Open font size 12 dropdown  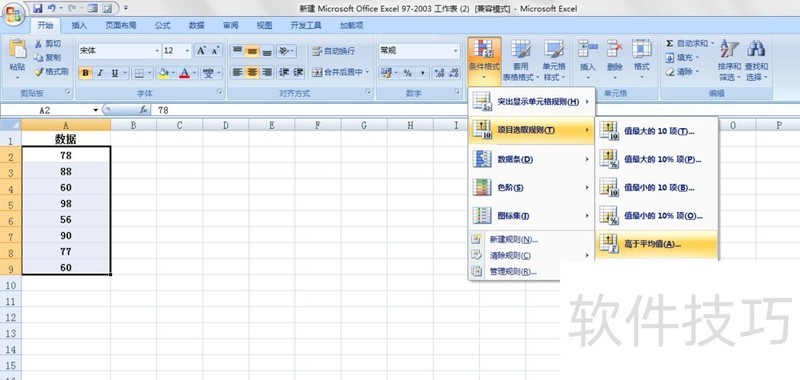click(x=187, y=51)
